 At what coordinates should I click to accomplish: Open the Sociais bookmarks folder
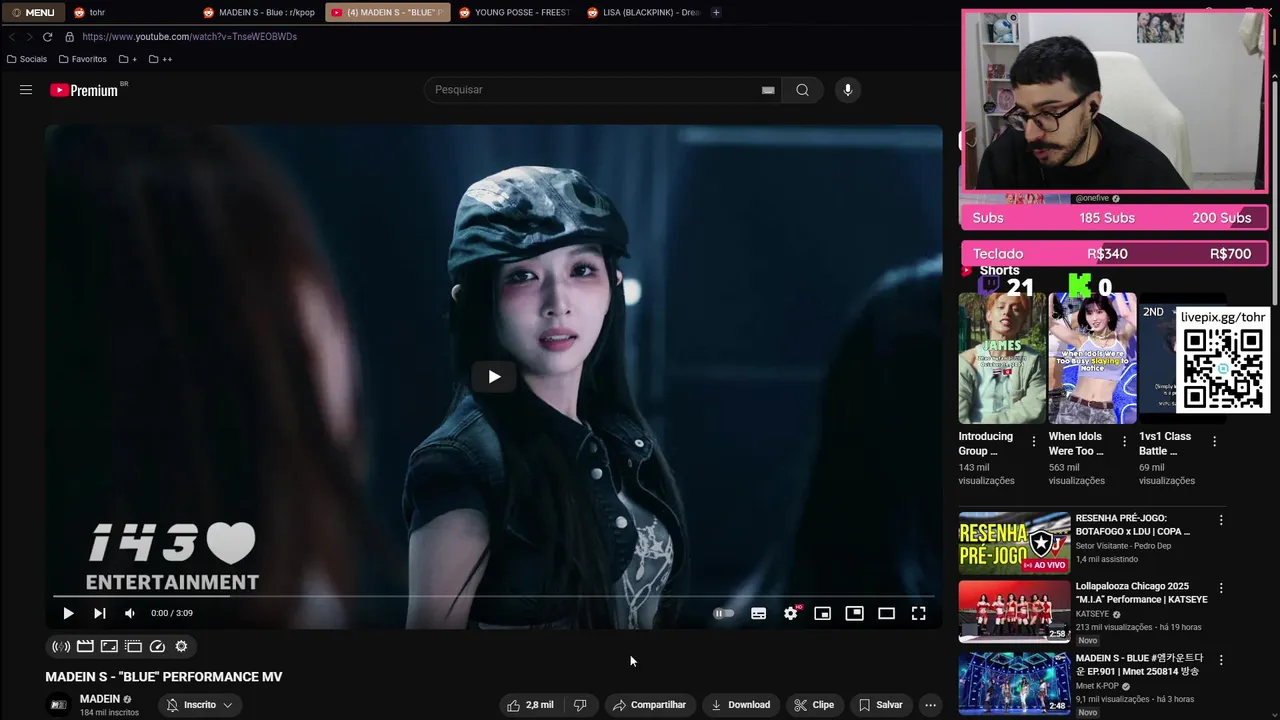tap(27, 59)
